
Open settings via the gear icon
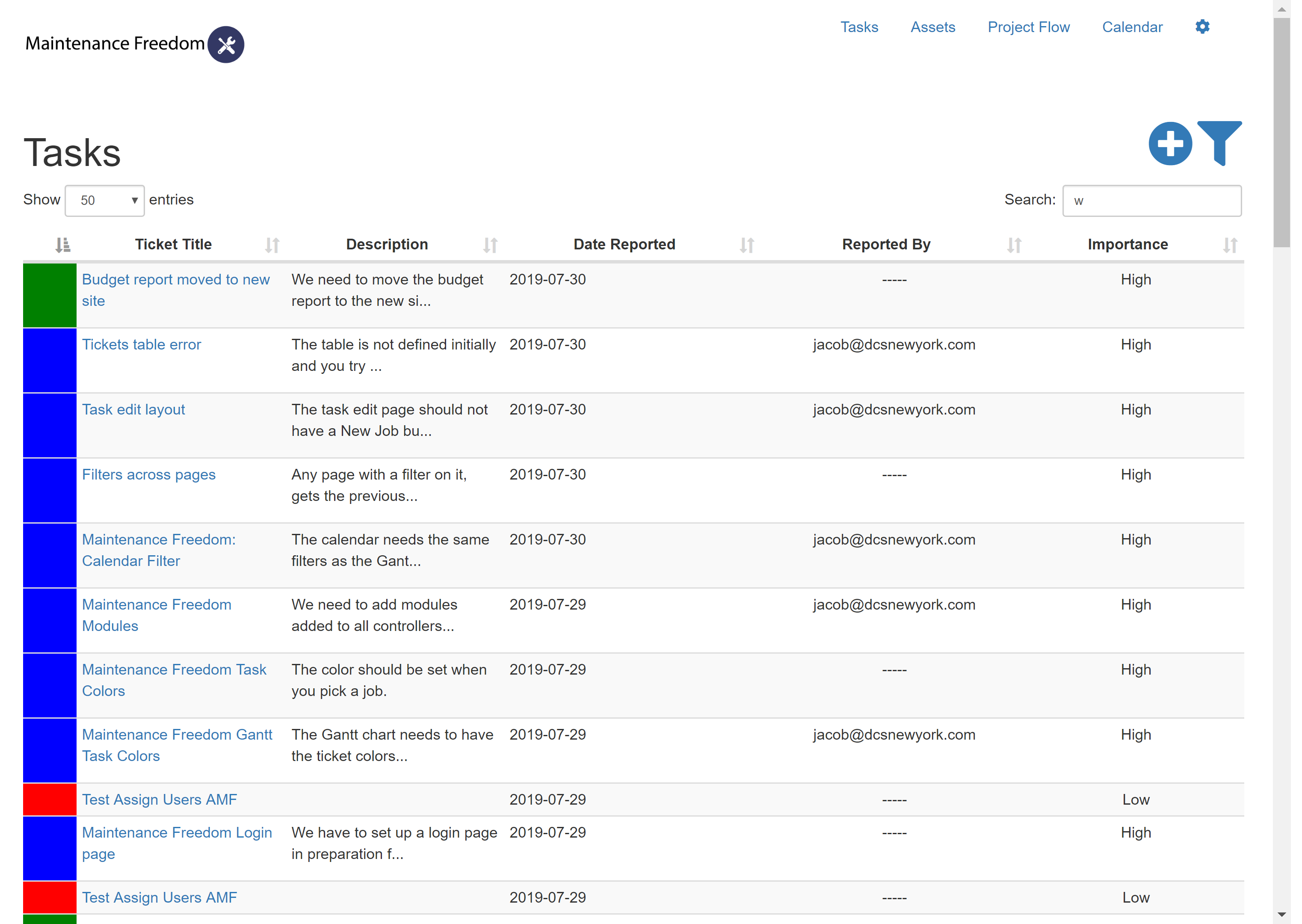click(x=1202, y=27)
